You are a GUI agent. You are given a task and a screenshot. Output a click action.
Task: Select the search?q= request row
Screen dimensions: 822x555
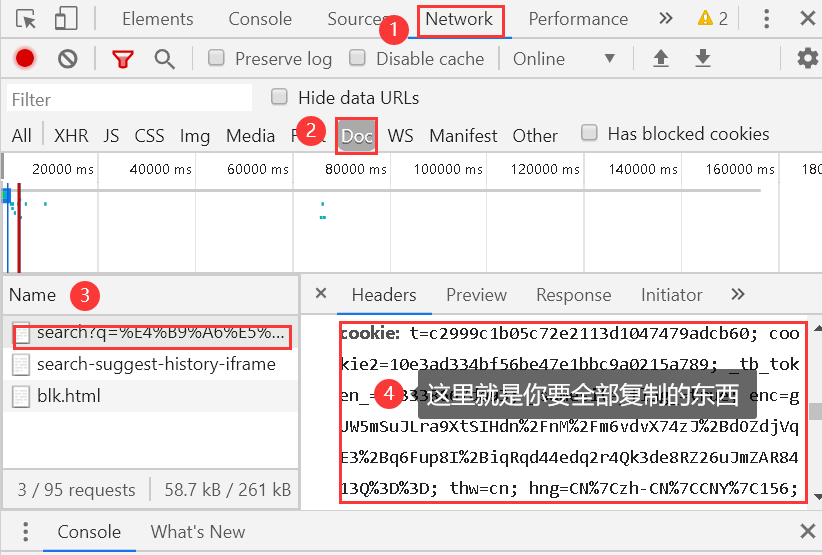coord(150,333)
